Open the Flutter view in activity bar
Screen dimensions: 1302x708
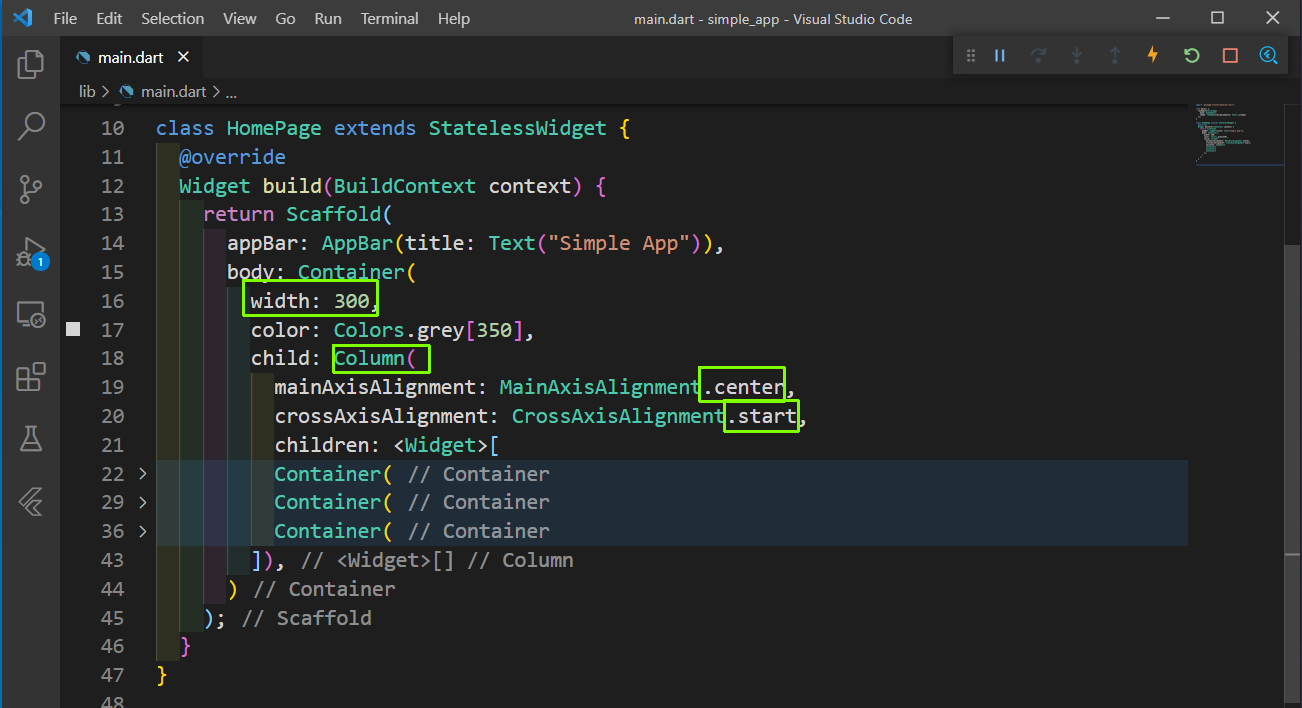31,503
